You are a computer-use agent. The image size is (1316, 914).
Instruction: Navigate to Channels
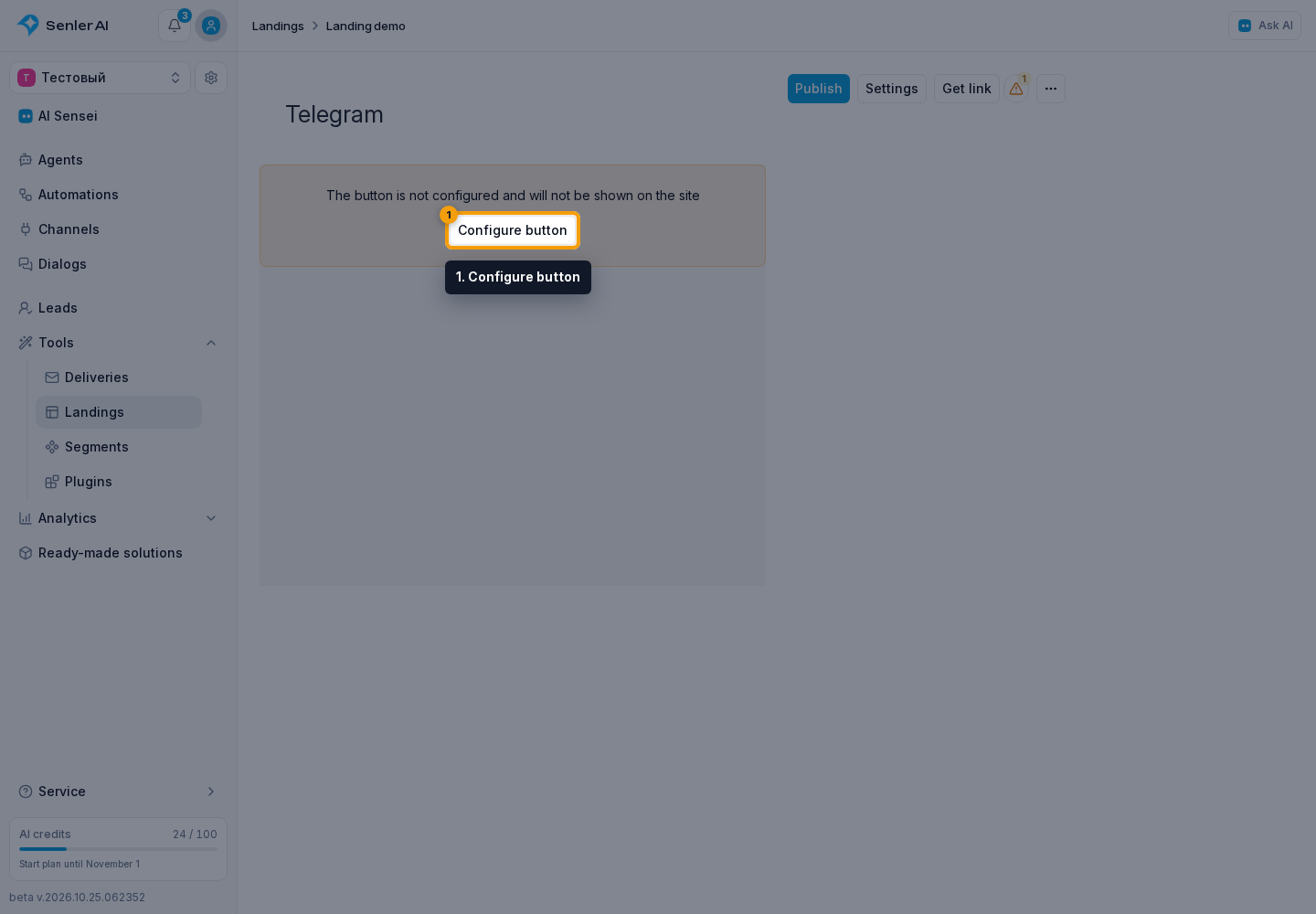pos(118,229)
